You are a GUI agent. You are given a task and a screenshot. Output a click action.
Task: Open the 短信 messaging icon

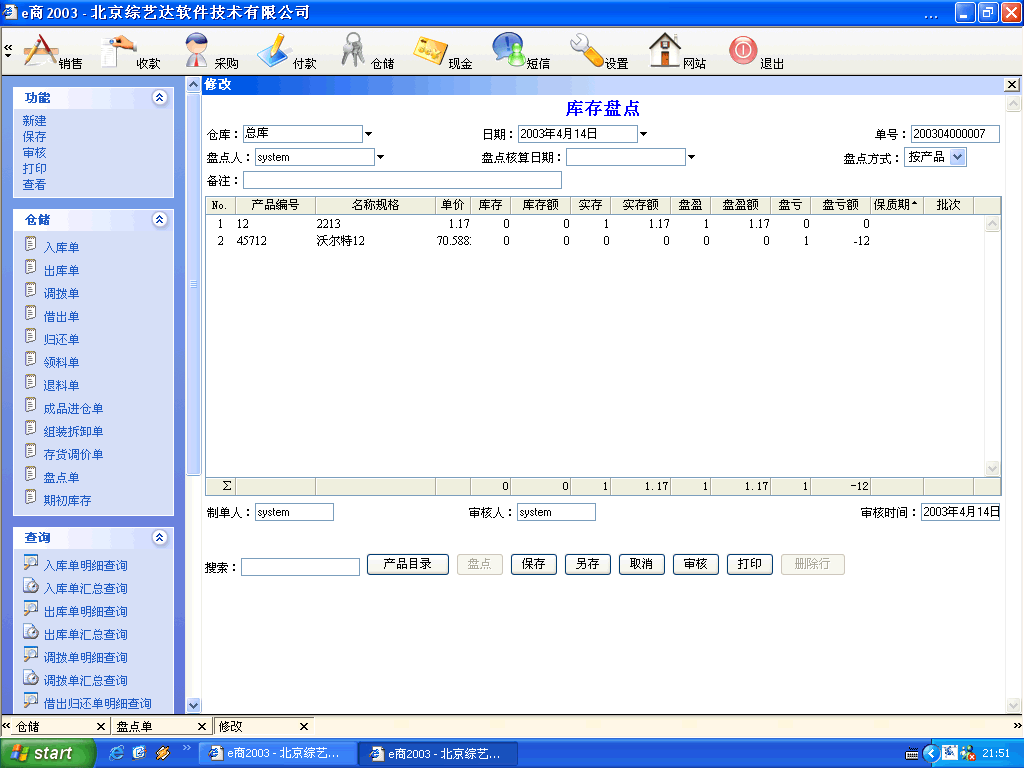509,50
